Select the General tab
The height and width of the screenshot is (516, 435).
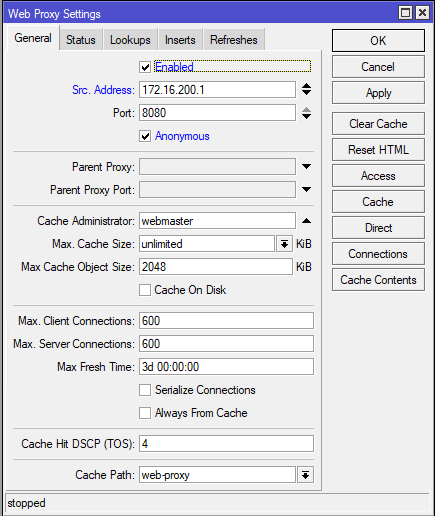pos(33,38)
